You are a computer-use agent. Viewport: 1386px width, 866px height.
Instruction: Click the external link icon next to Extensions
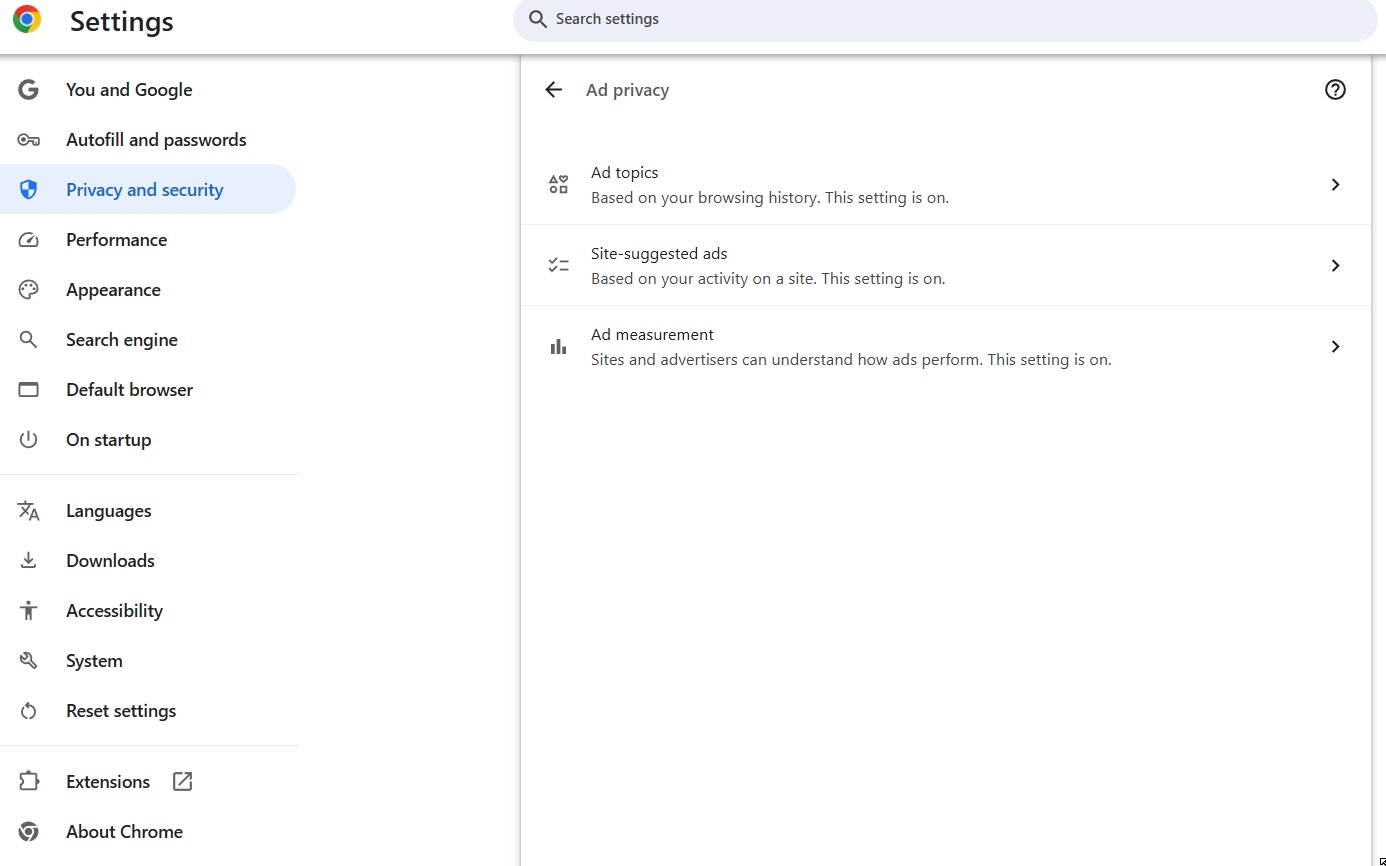[182, 782]
